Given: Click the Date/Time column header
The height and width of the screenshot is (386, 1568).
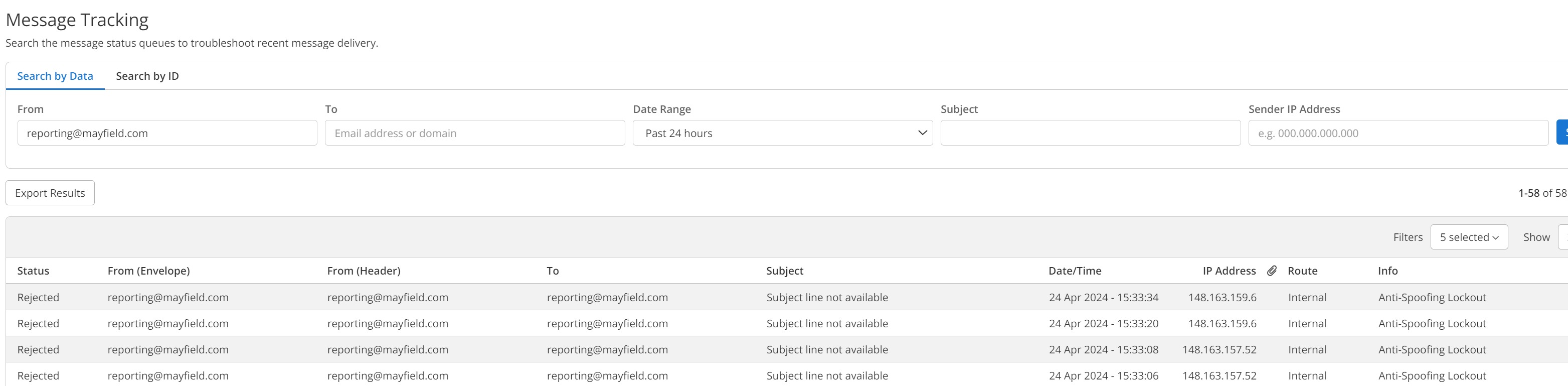Looking at the screenshot, I should 1075,271.
